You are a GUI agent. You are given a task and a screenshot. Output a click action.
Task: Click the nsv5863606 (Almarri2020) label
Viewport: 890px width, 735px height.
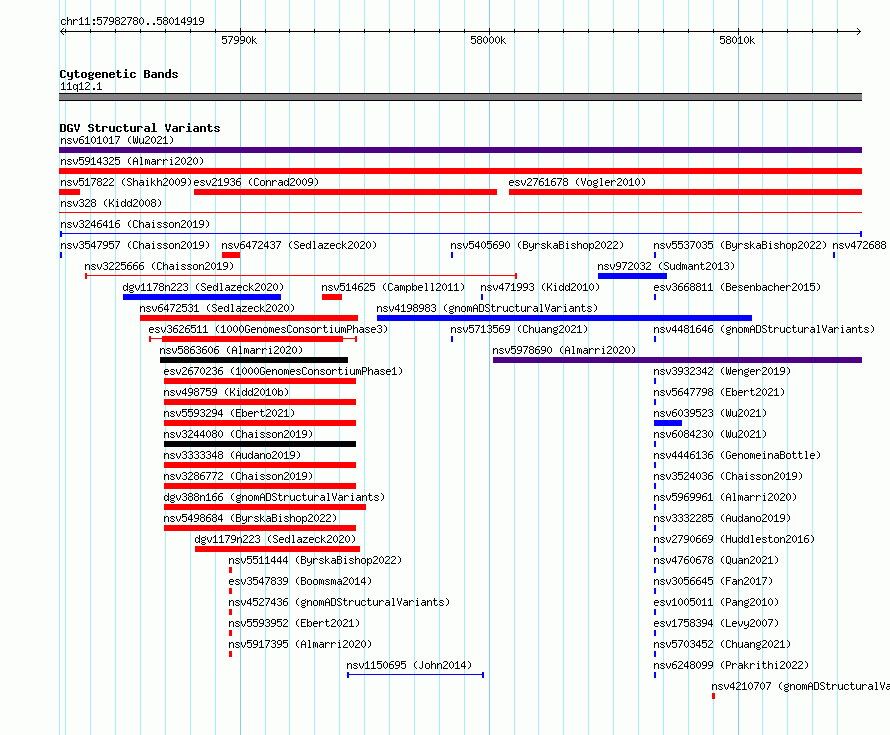231,350
